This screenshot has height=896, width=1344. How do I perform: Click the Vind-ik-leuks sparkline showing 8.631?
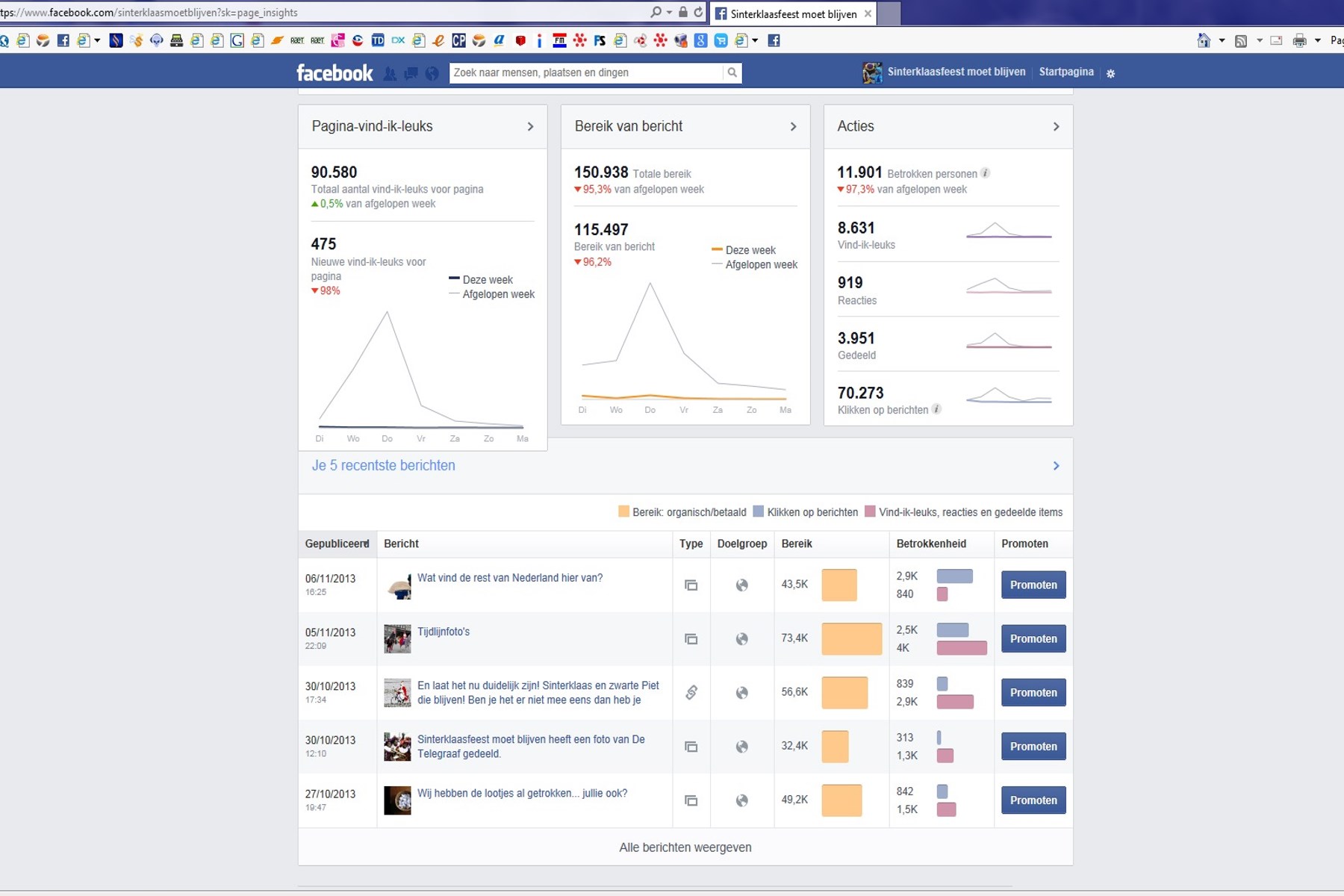pyautogui.click(x=1009, y=230)
